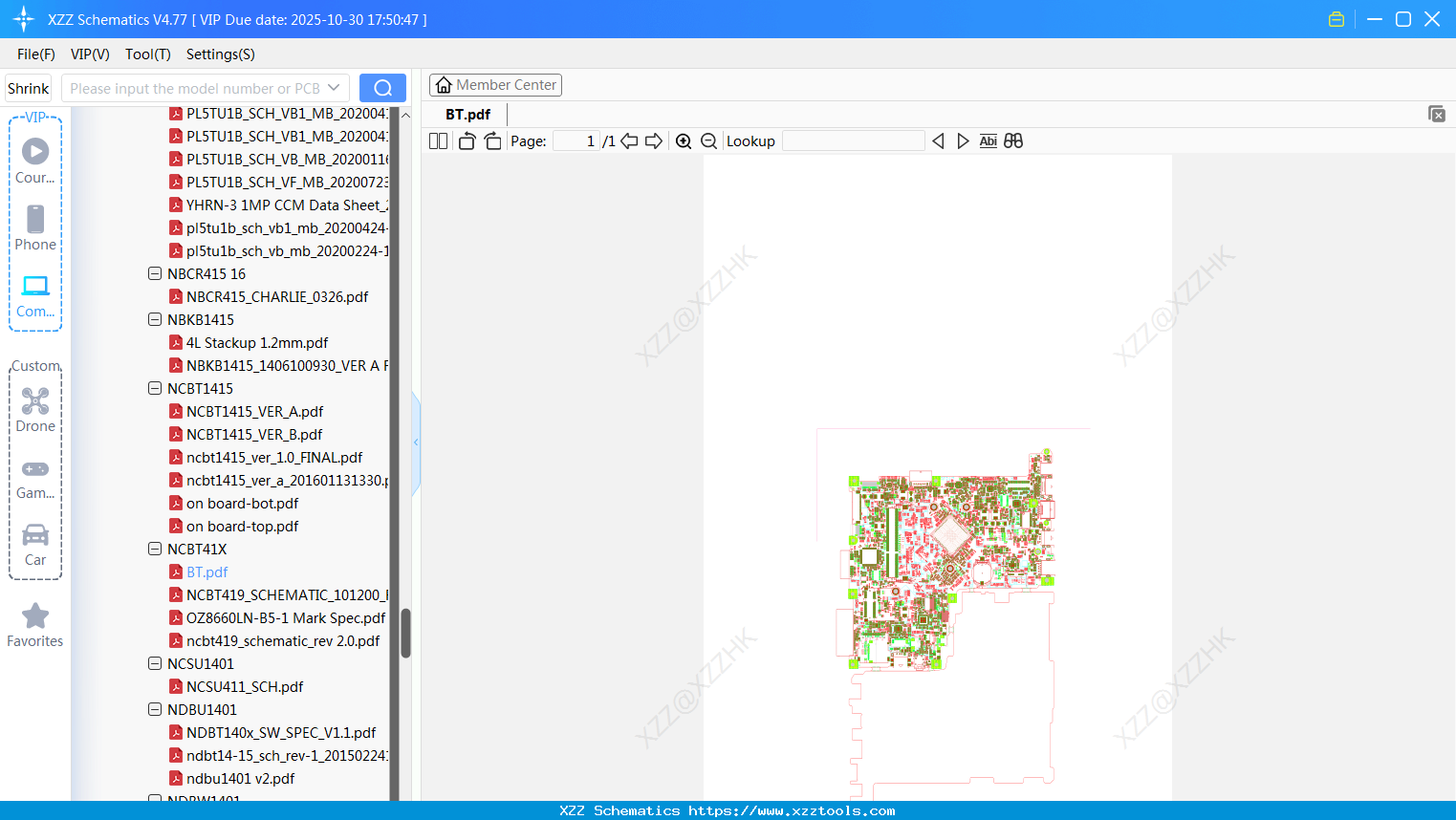Open the Settings(S) menu
This screenshot has height=820, width=1456.
point(221,54)
